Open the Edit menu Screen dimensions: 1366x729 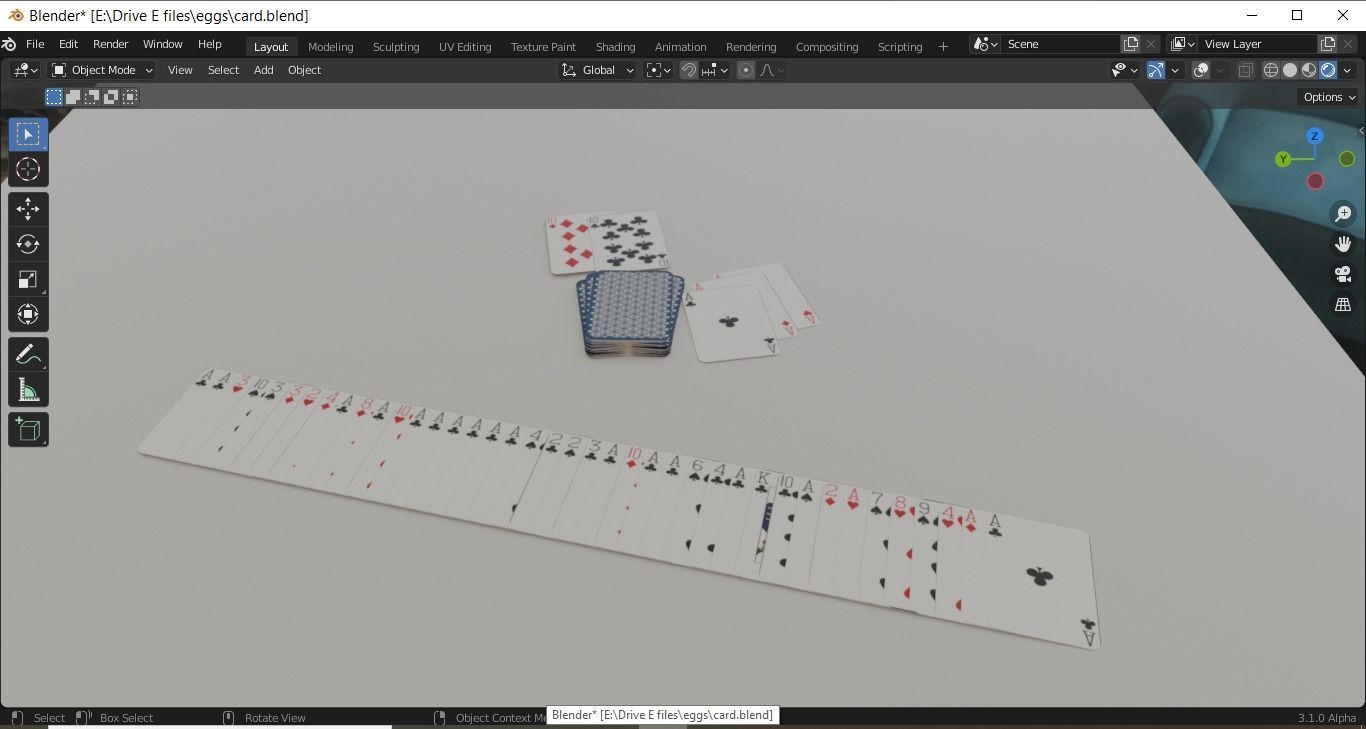[68, 45]
